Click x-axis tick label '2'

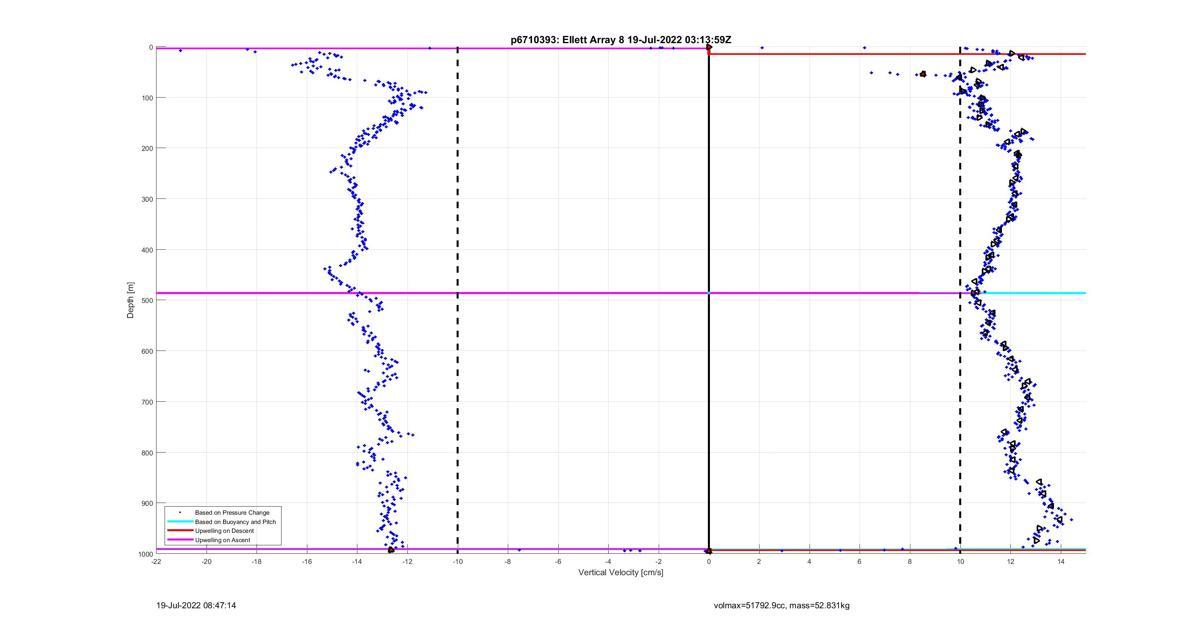[x=759, y=561]
